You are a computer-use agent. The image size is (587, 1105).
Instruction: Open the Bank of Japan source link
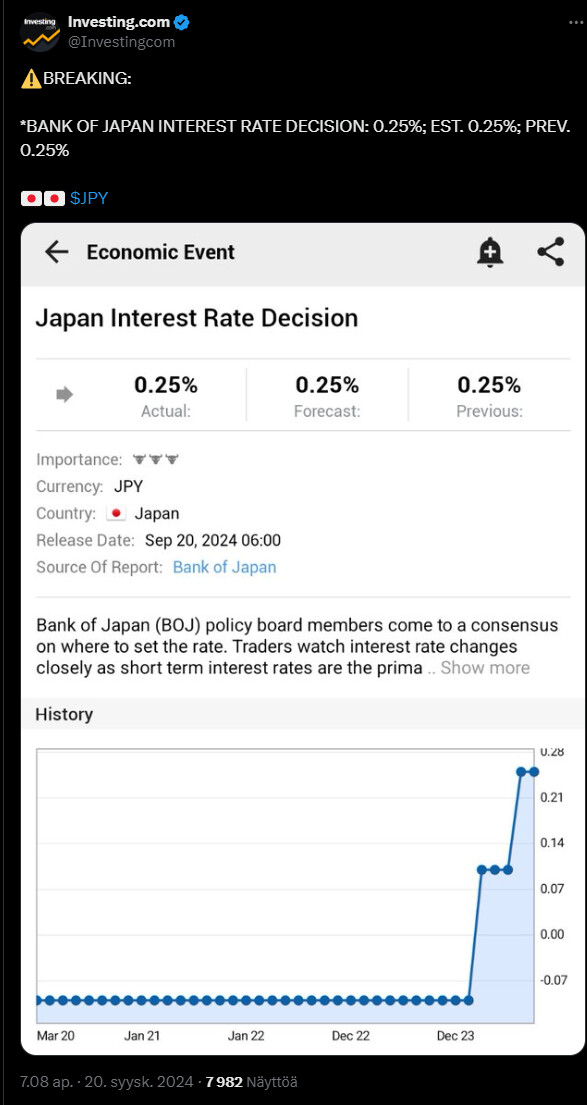click(x=225, y=567)
